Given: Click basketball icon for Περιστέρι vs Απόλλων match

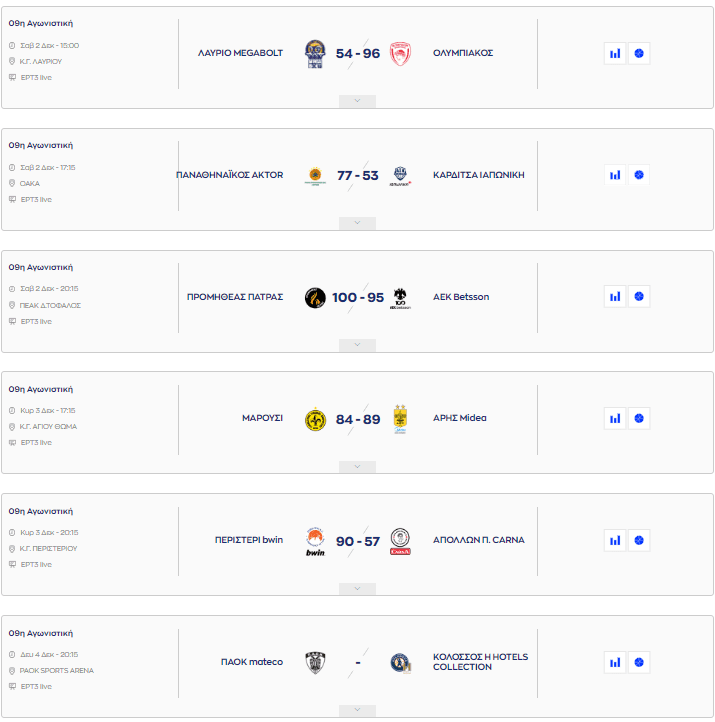Looking at the screenshot, I should coord(639,540).
